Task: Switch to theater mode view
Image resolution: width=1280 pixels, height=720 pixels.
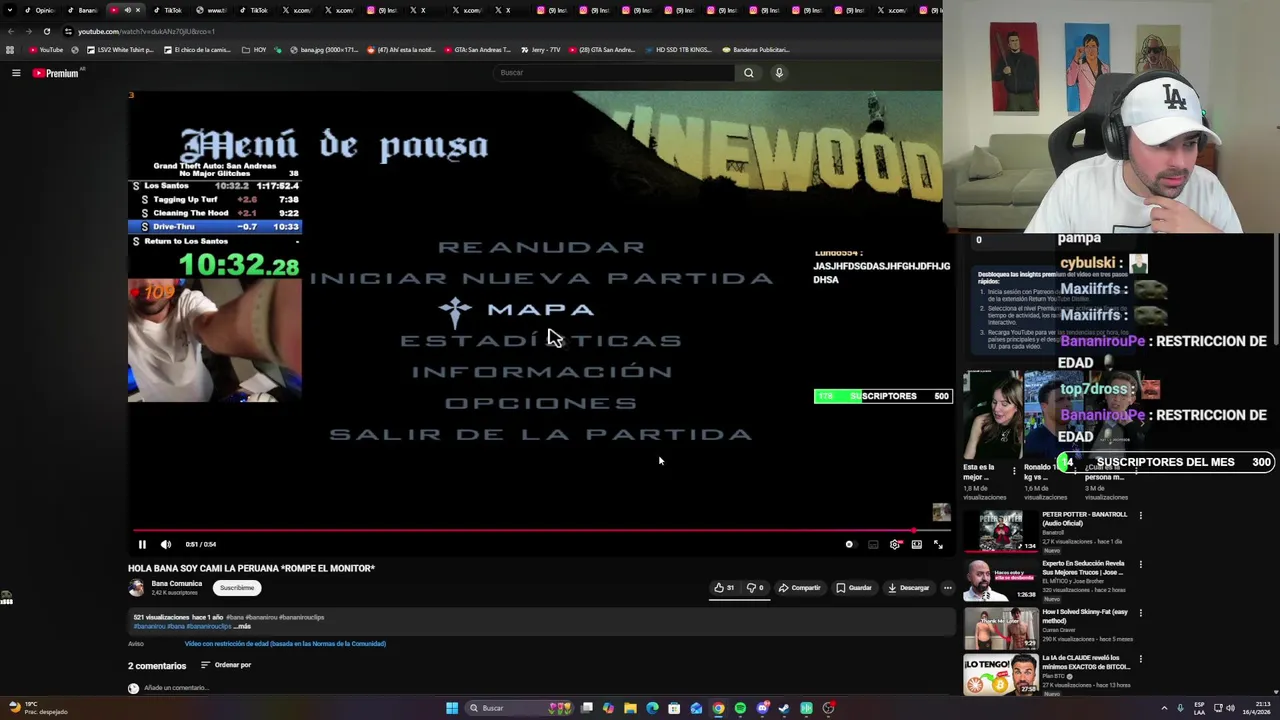Action: [916, 544]
